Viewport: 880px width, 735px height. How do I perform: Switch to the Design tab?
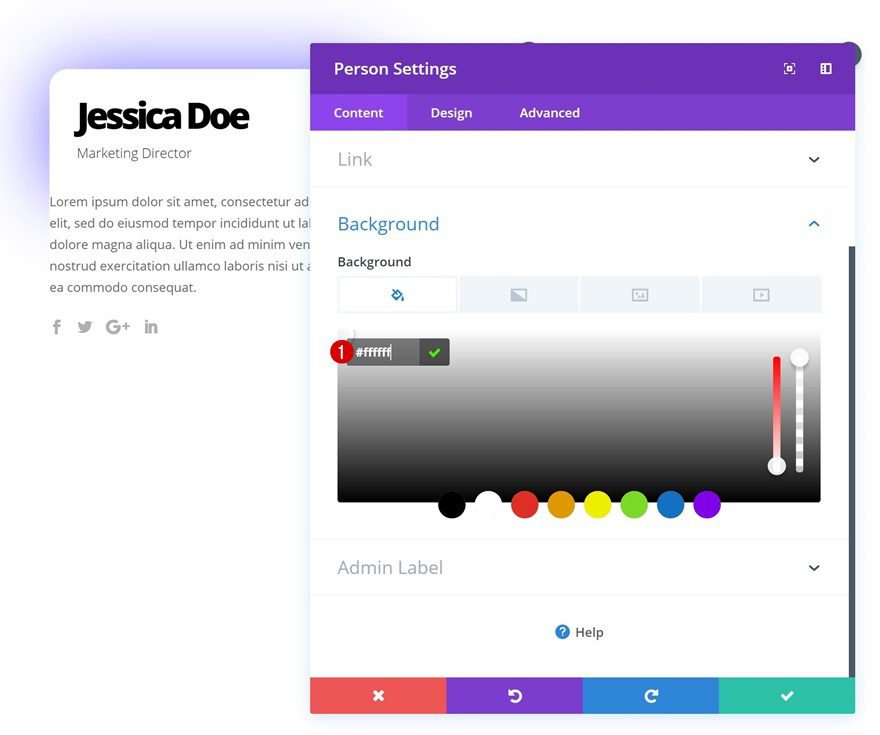pyautogui.click(x=450, y=112)
